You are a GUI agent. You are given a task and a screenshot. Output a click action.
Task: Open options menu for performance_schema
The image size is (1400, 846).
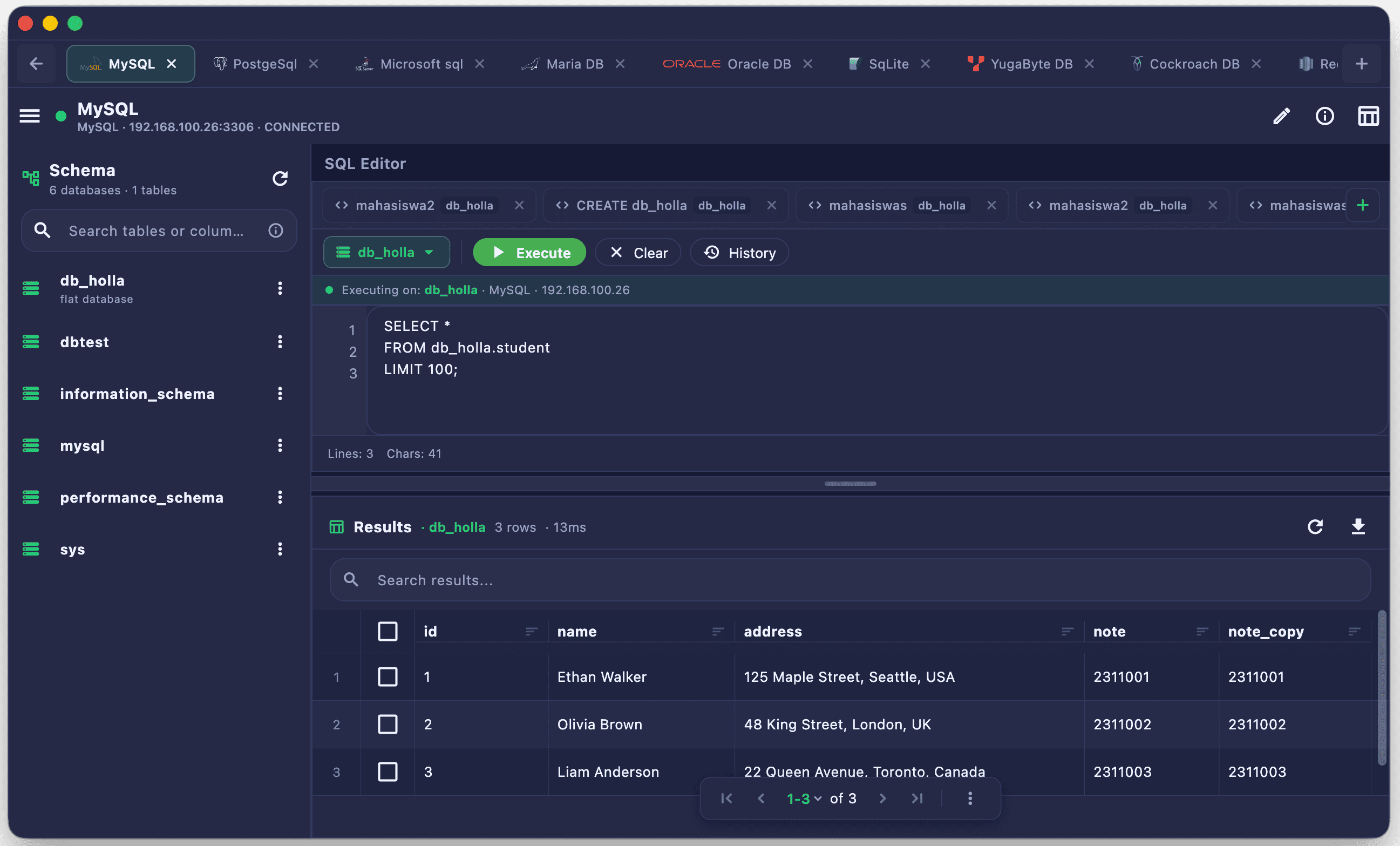pyautogui.click(x=280, y=497)
